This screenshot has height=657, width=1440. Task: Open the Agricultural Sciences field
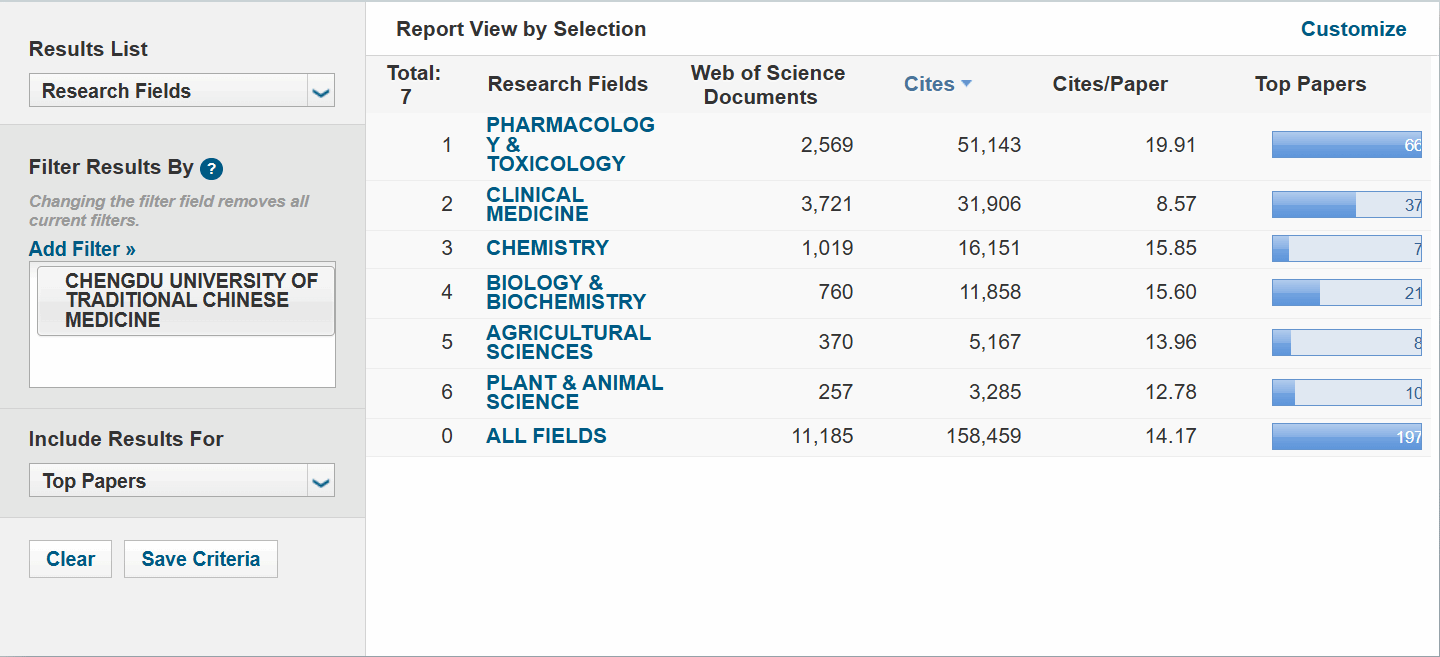568,342
